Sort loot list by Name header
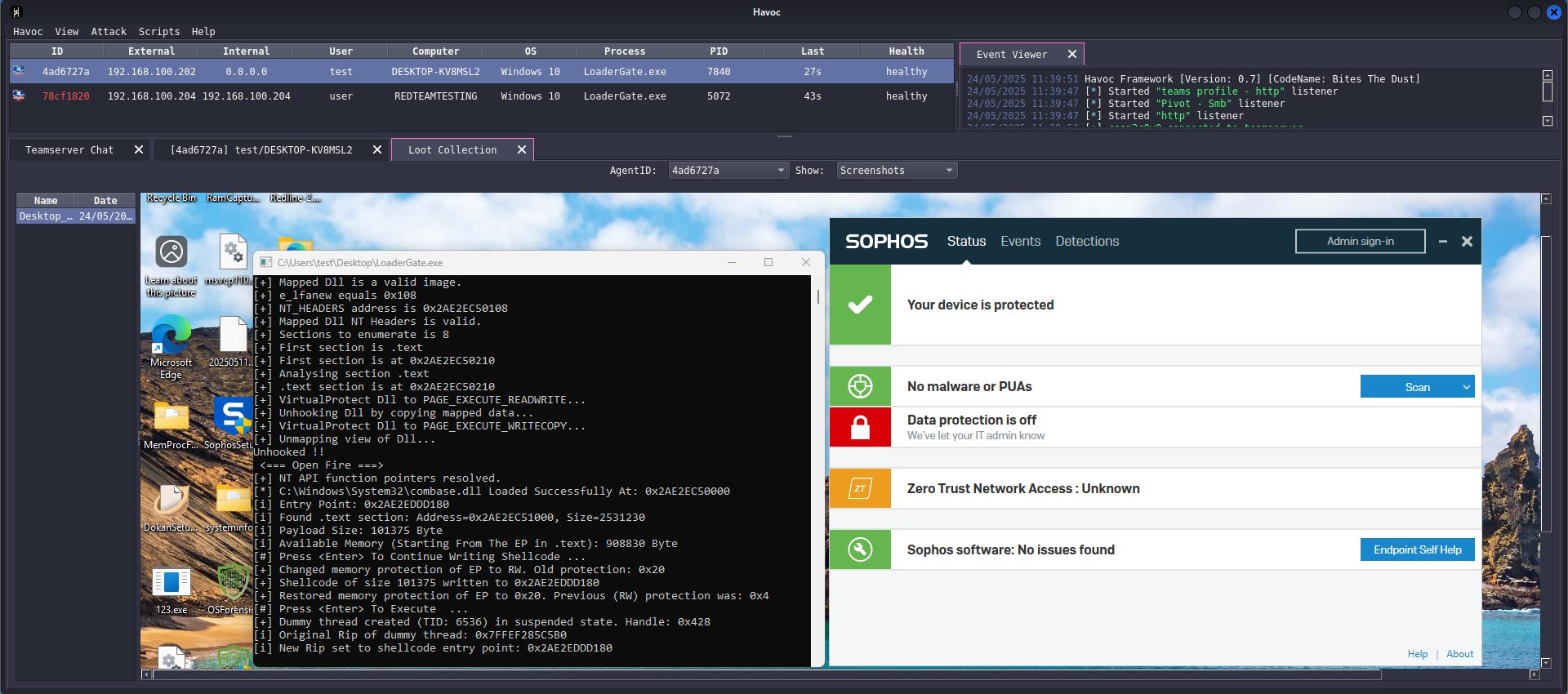 (x=46, y=201)
